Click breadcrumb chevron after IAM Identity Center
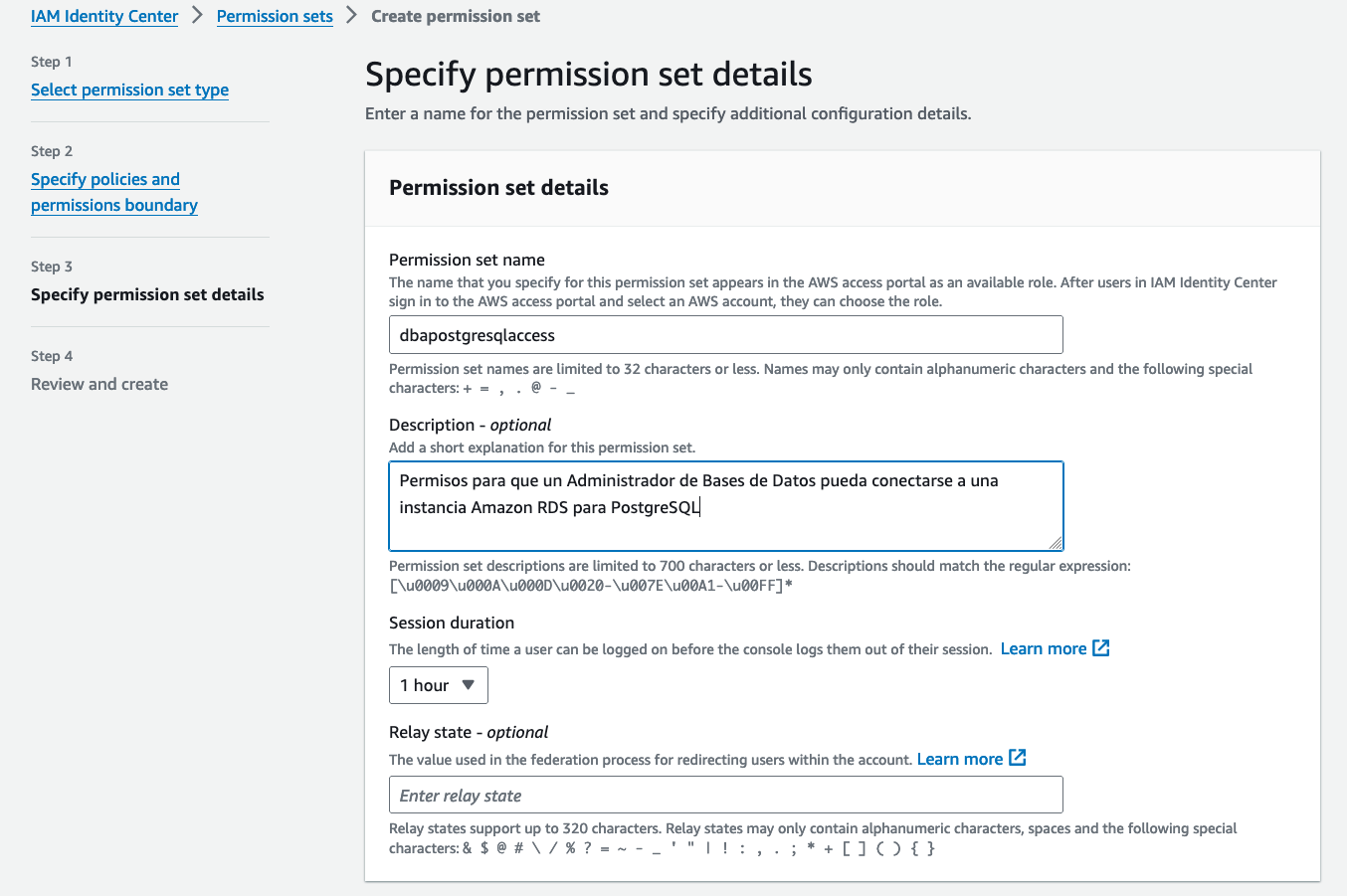The width and height of the screenshot is (1347, 896). (198, 16)
